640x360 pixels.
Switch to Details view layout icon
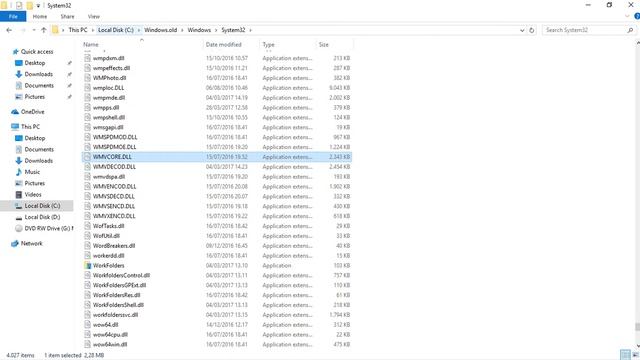625,355
